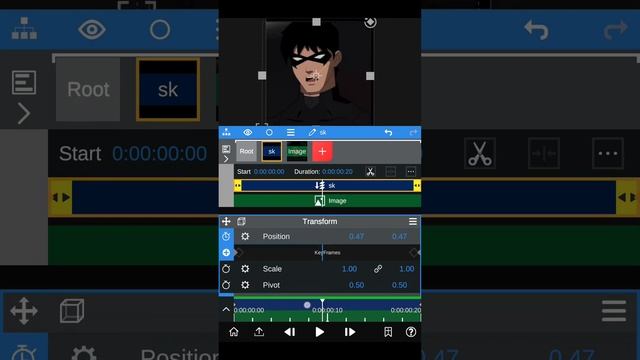Open more clip options ellipsis
This screenshot has height=360, width=640.
point(411,171)
